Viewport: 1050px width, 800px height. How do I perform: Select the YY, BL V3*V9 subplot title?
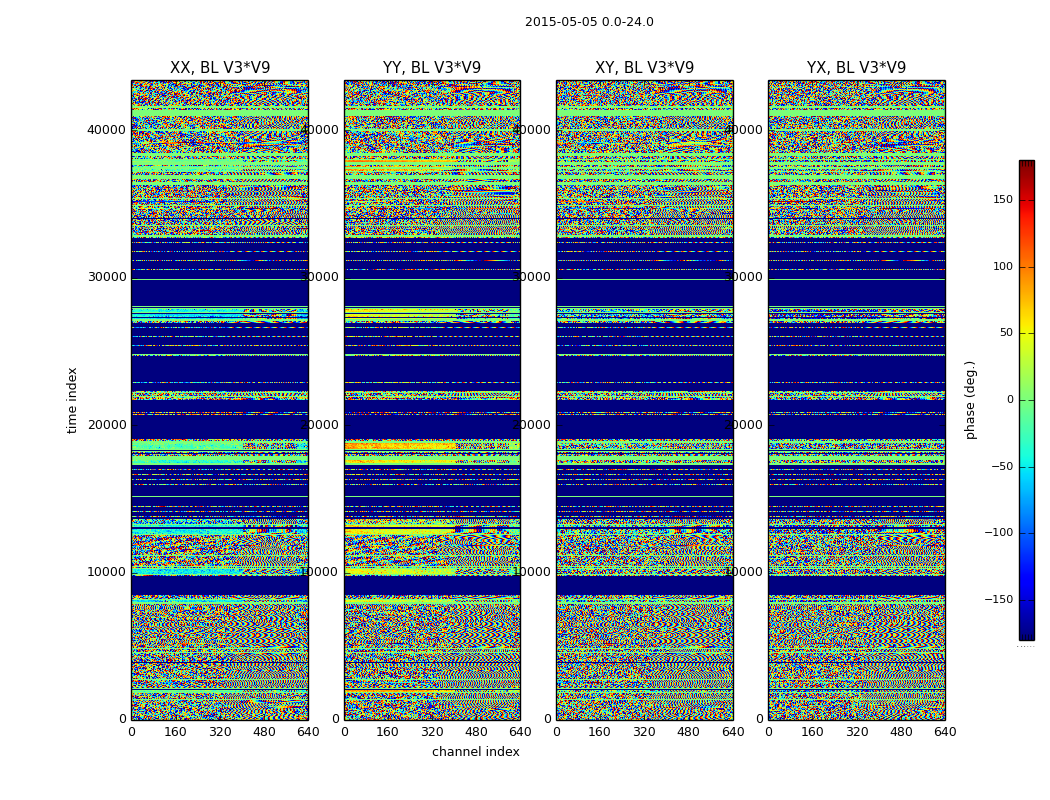point(432,68)
